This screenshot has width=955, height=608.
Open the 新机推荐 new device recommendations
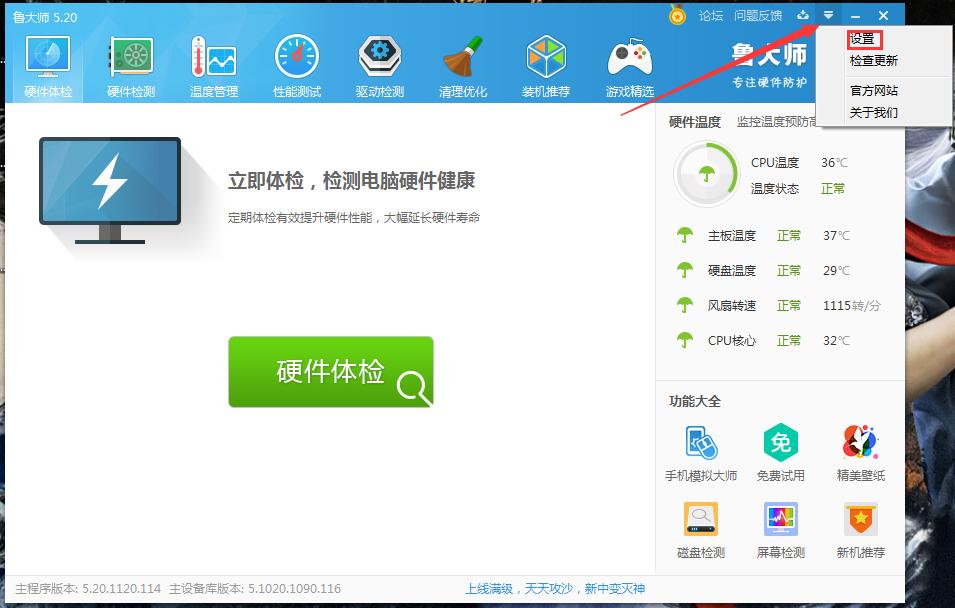[859, 527]
